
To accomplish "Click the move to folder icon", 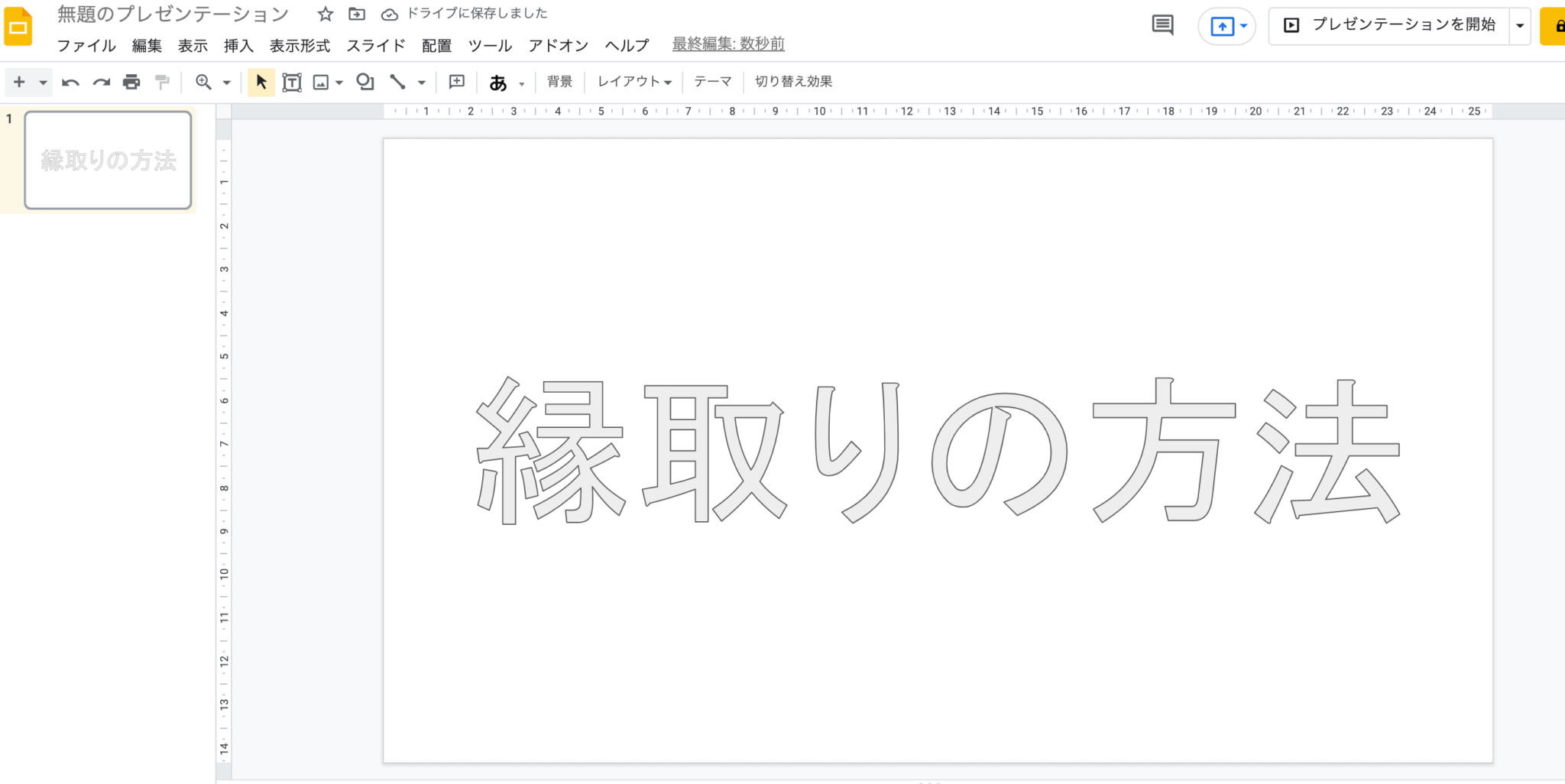I will pos(357,14).
